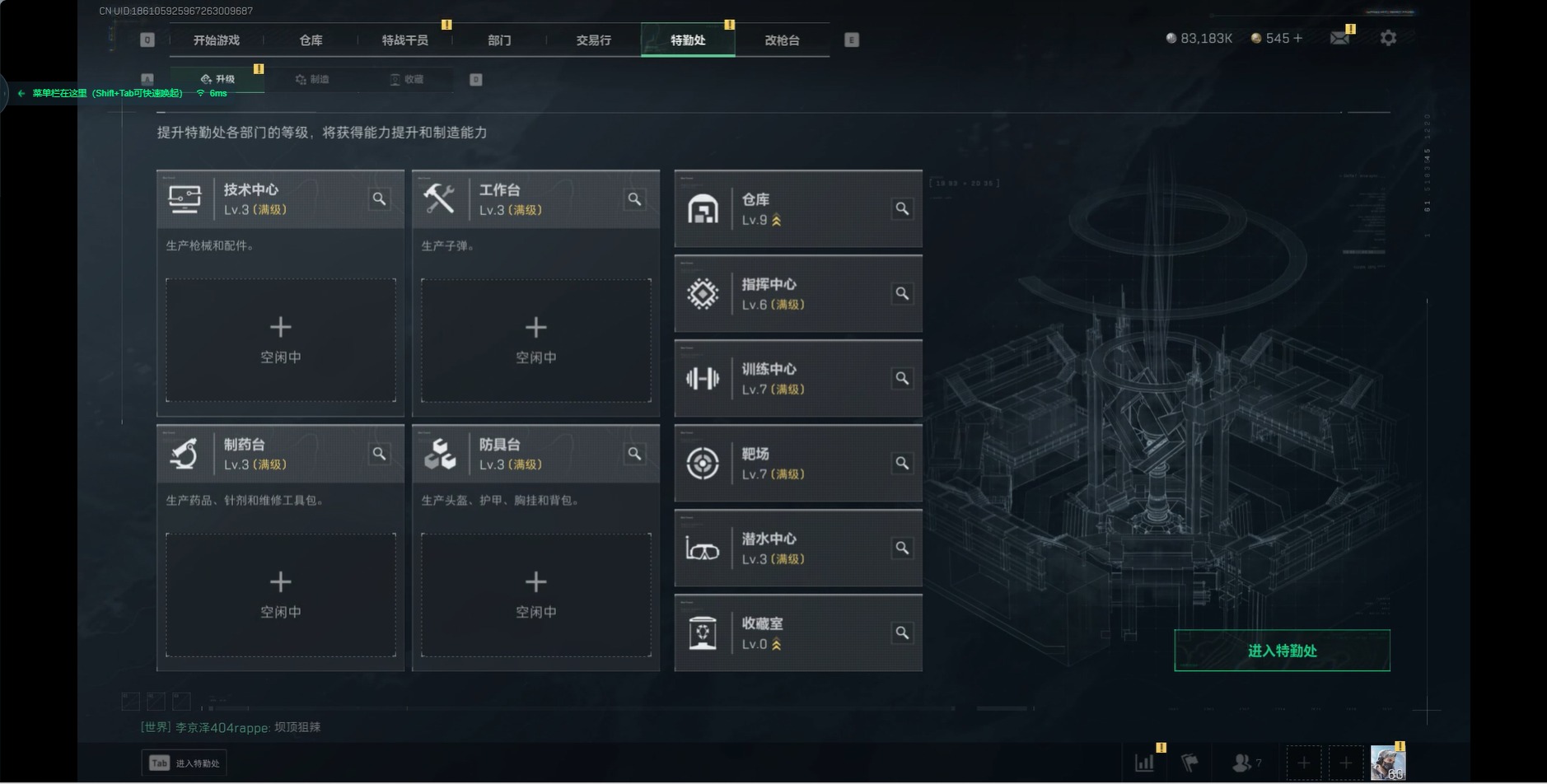
Task: Click plus next to 545 currency
Action: pyautogui.click(x=1298, y=38)
